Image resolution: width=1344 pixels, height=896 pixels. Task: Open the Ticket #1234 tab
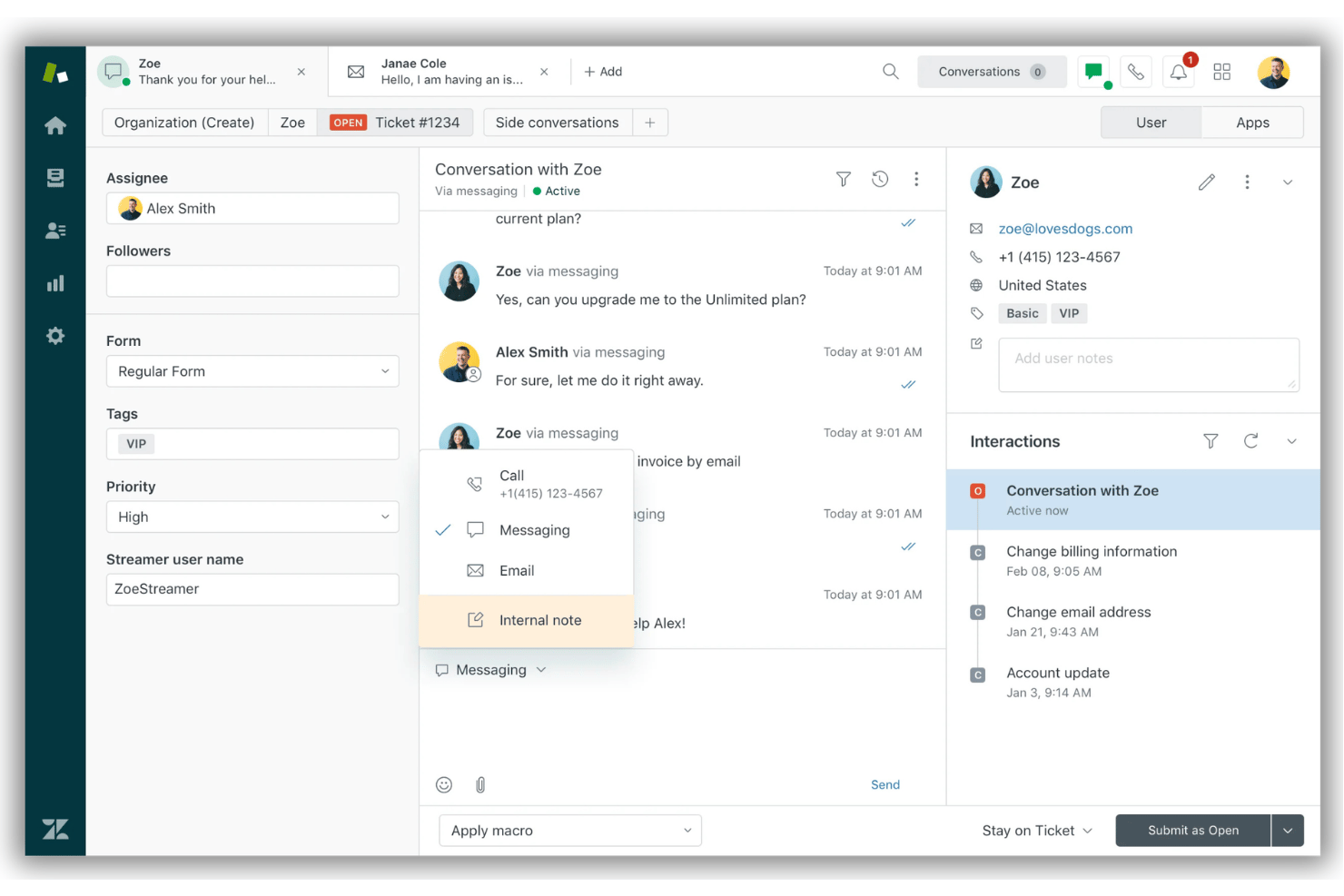pyautogui.click(x=395, y=123)
